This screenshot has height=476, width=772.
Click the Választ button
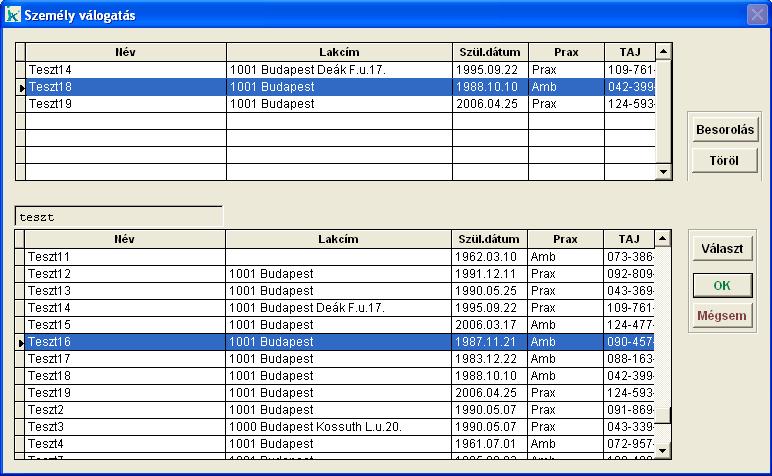pyautogui.click(x=722, y=250)
